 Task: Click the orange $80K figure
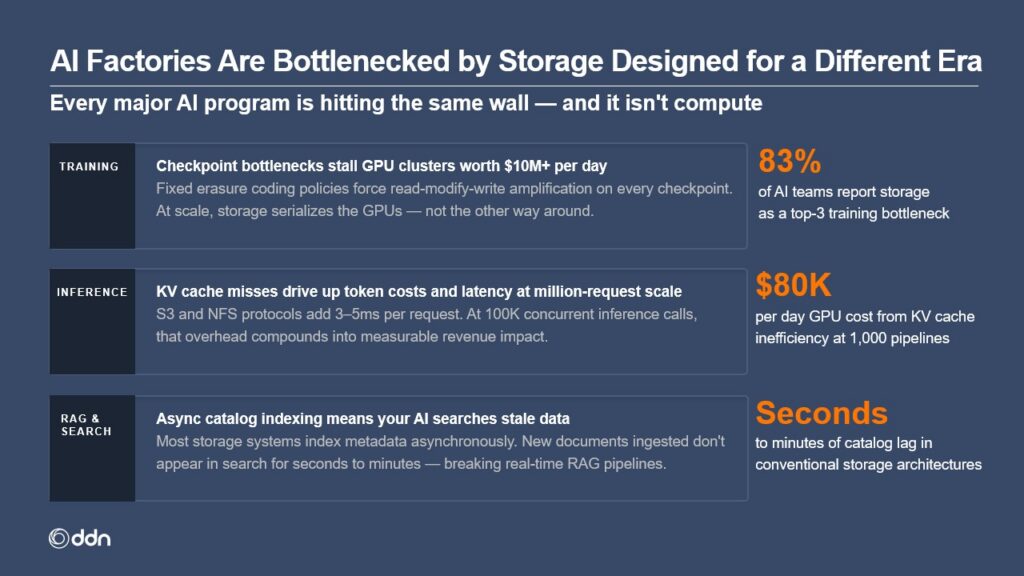[794, 286]
